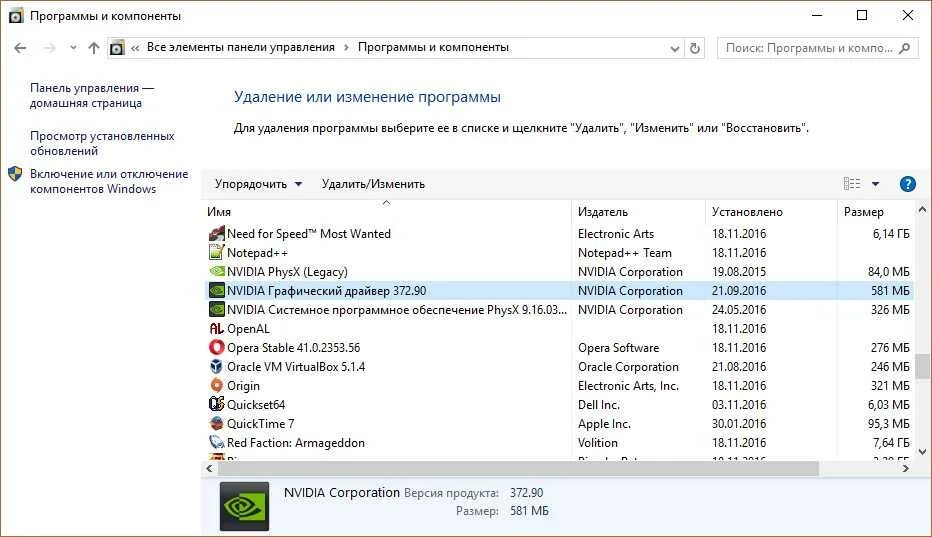Select Oracle VM VirtualBox 5.1.4 entry
The image size is (932, 537).
296,366
